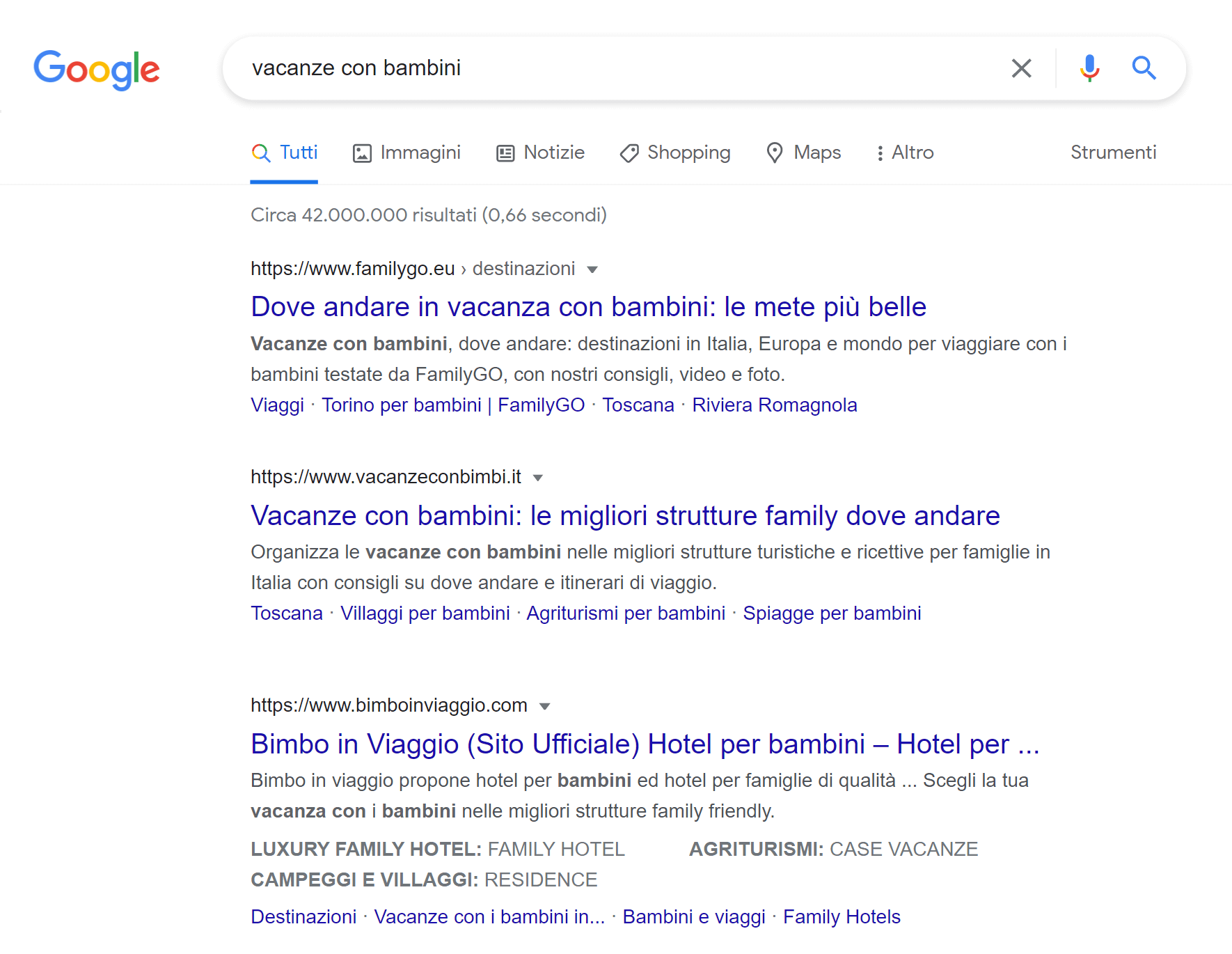This screenshot has height=954, width=1232.
Task: Select the Tutti tab
Action: (x=284, y=153)
